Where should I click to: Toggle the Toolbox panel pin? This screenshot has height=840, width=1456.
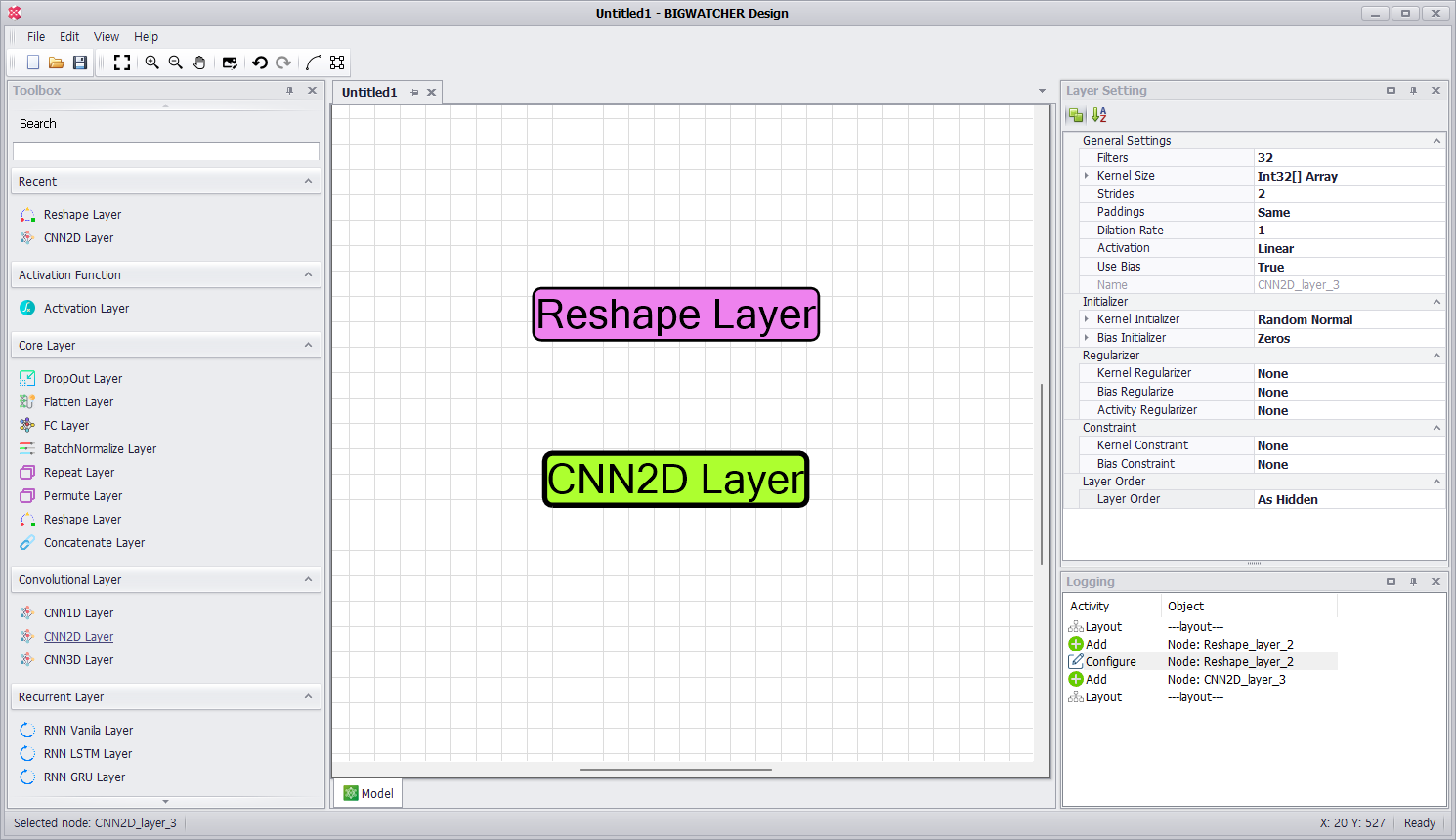pyautogui.click(x=289, y=91)
